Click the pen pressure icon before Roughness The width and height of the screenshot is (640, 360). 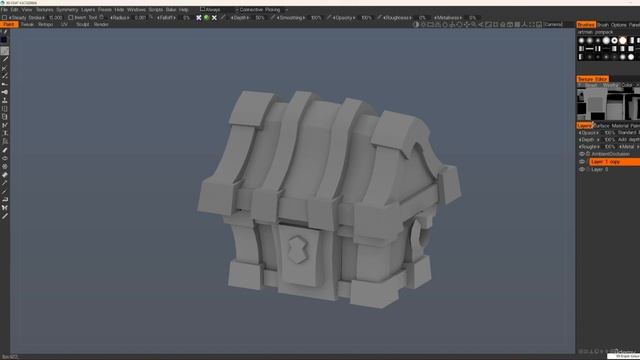tap(380, 18)
